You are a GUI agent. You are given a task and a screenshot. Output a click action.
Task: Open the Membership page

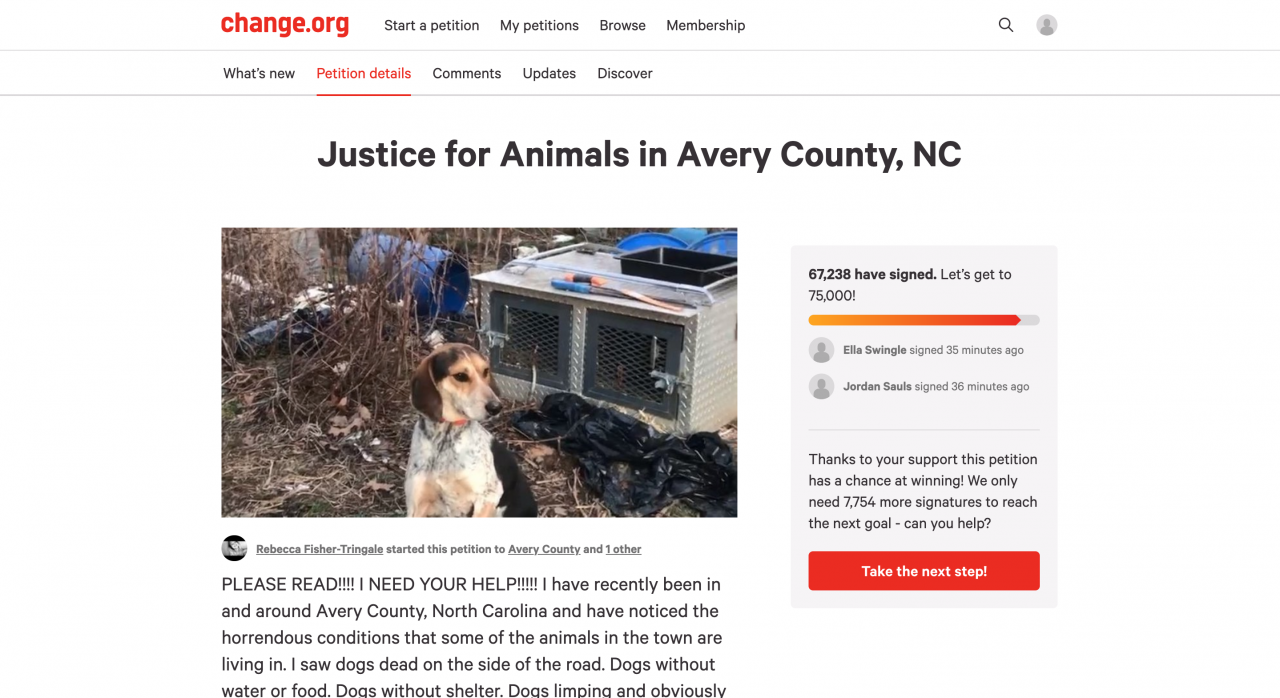pos(705,25)
